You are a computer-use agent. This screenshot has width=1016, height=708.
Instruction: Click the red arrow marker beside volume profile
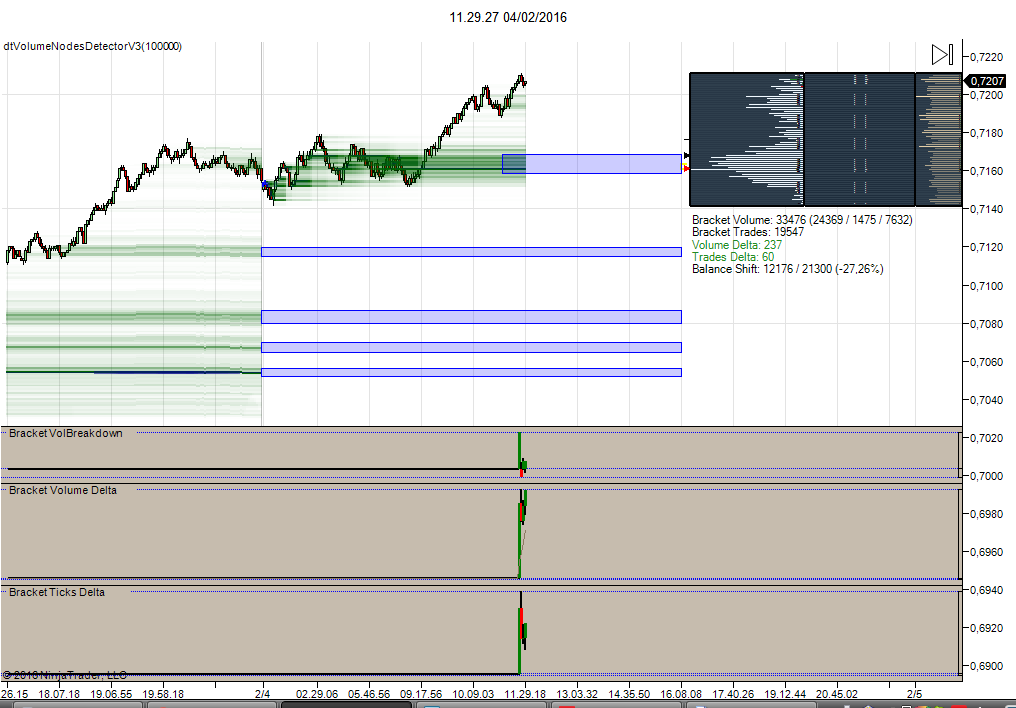pos(687,168)
